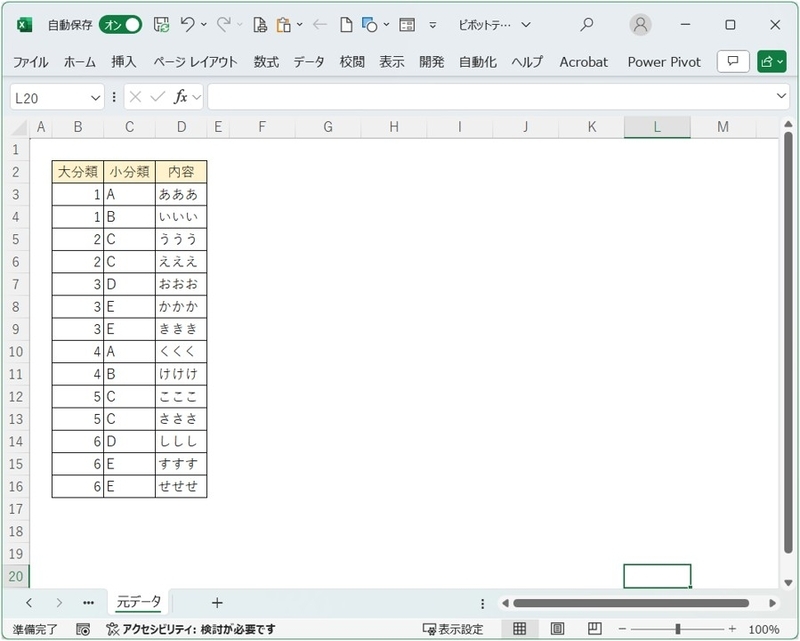Select row header 10
800x641 pixels.
click(16, 352)
